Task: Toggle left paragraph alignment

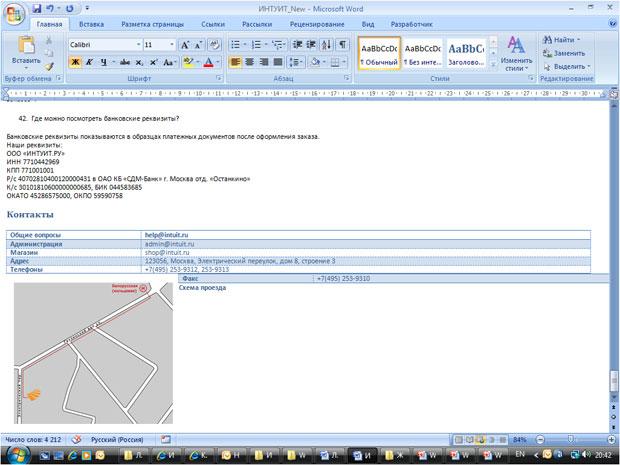Action: coord(235,62)
